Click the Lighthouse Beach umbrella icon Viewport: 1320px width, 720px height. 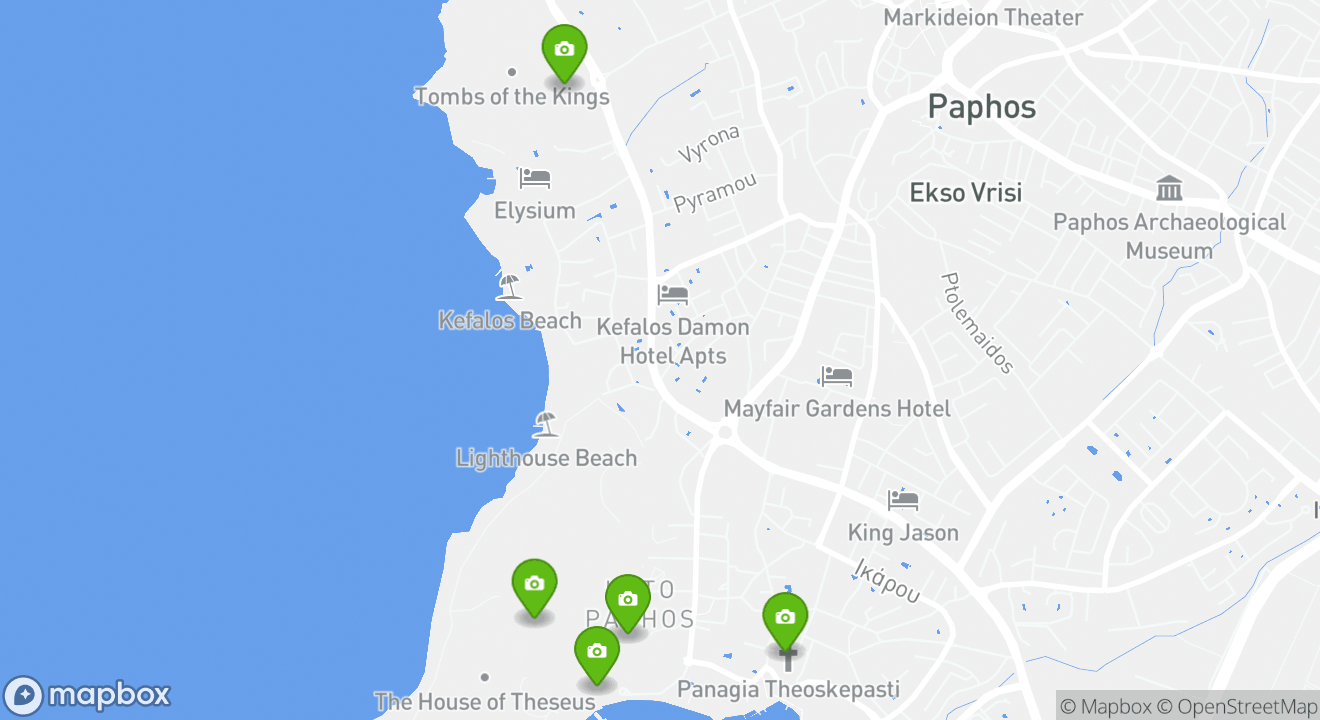click(545, 425)
